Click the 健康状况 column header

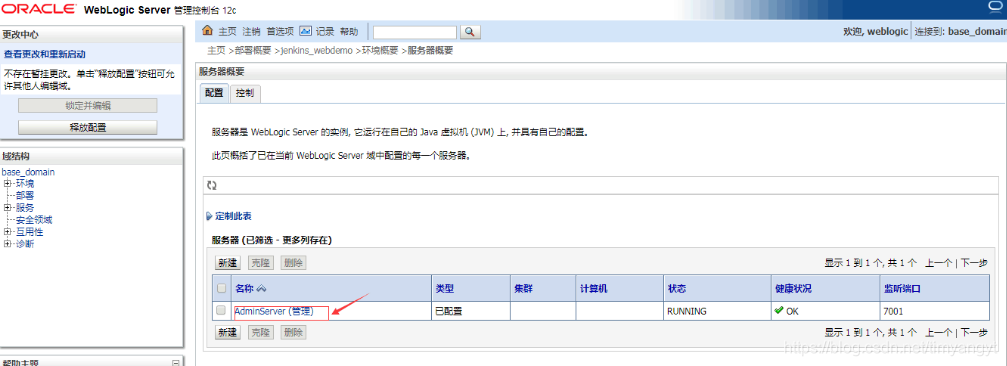click(x=794, y=289)
